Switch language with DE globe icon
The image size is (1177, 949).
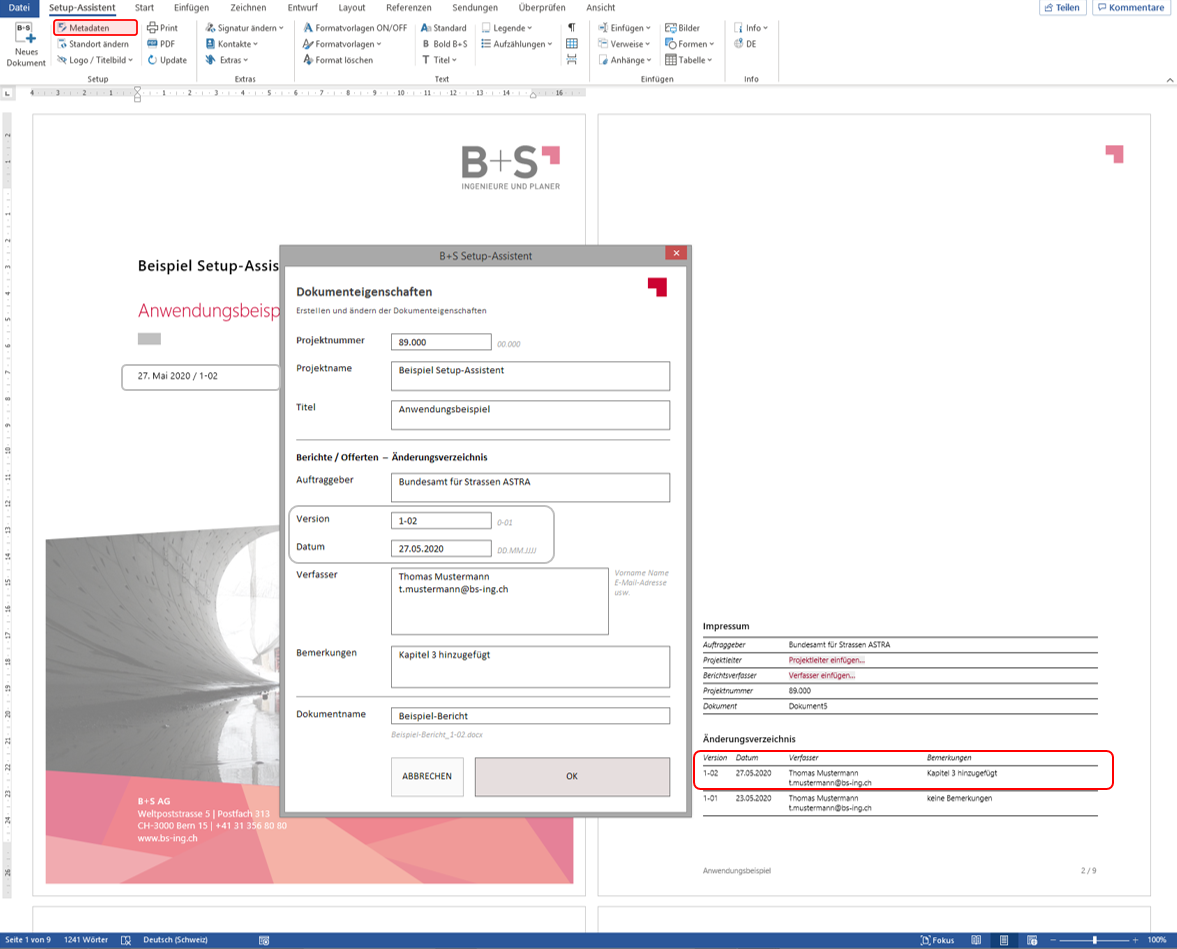745,44
